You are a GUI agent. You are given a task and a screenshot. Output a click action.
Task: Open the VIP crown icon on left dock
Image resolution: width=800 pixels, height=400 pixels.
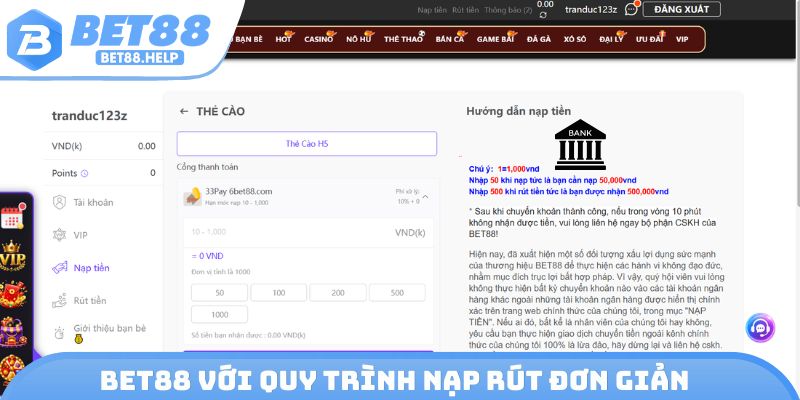coord(13,256)
